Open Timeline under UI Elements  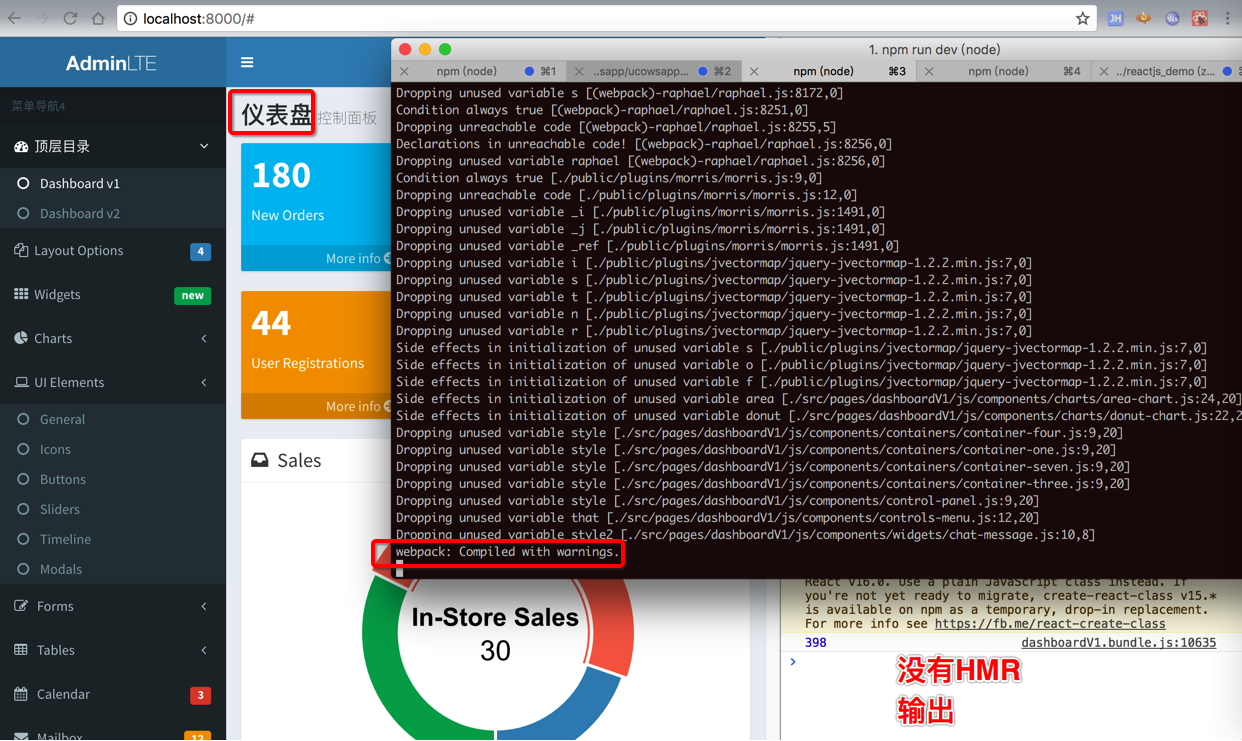(x=65, y=539)
